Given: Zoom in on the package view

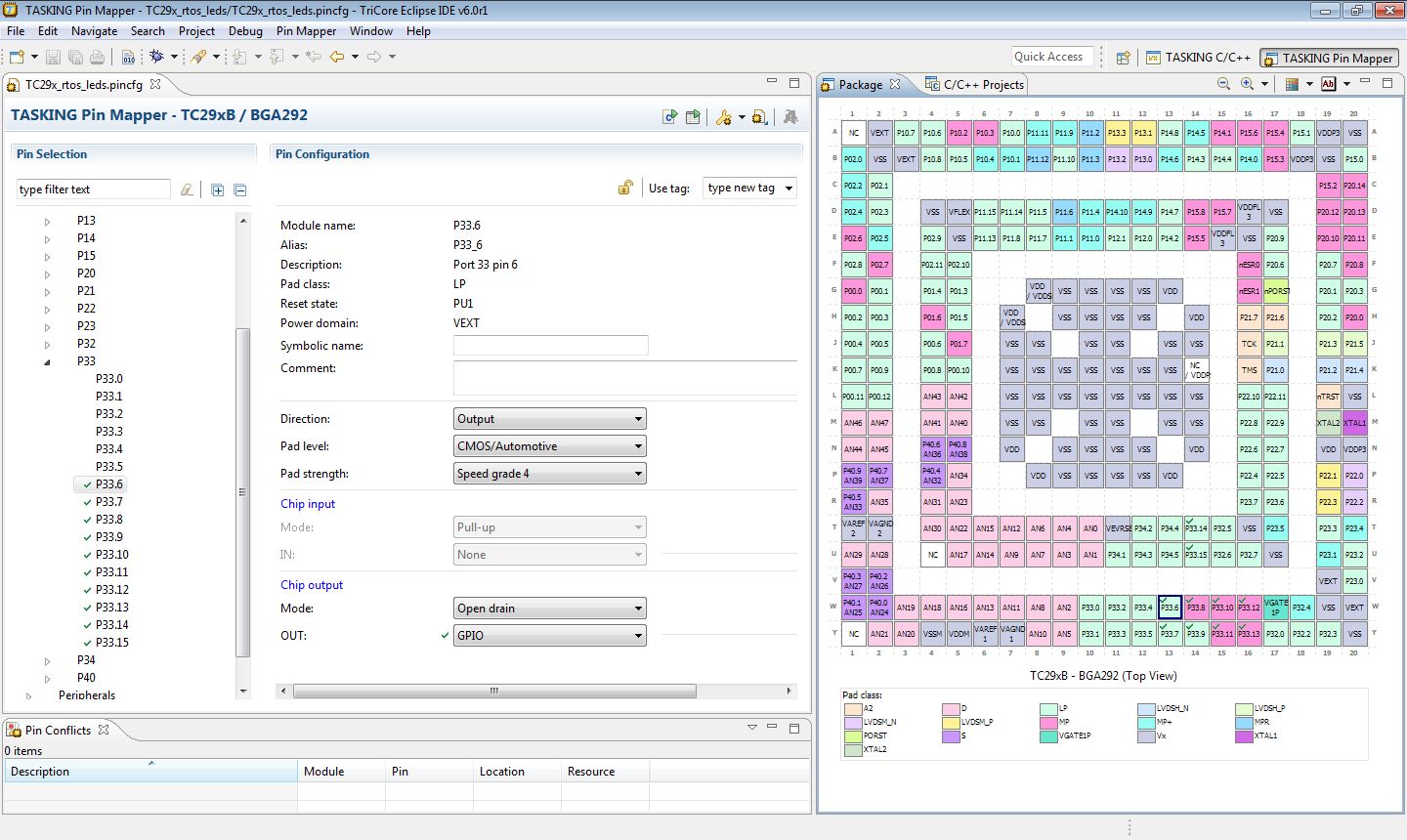Looking at the screenshot, I should (x=1247, y=85).
